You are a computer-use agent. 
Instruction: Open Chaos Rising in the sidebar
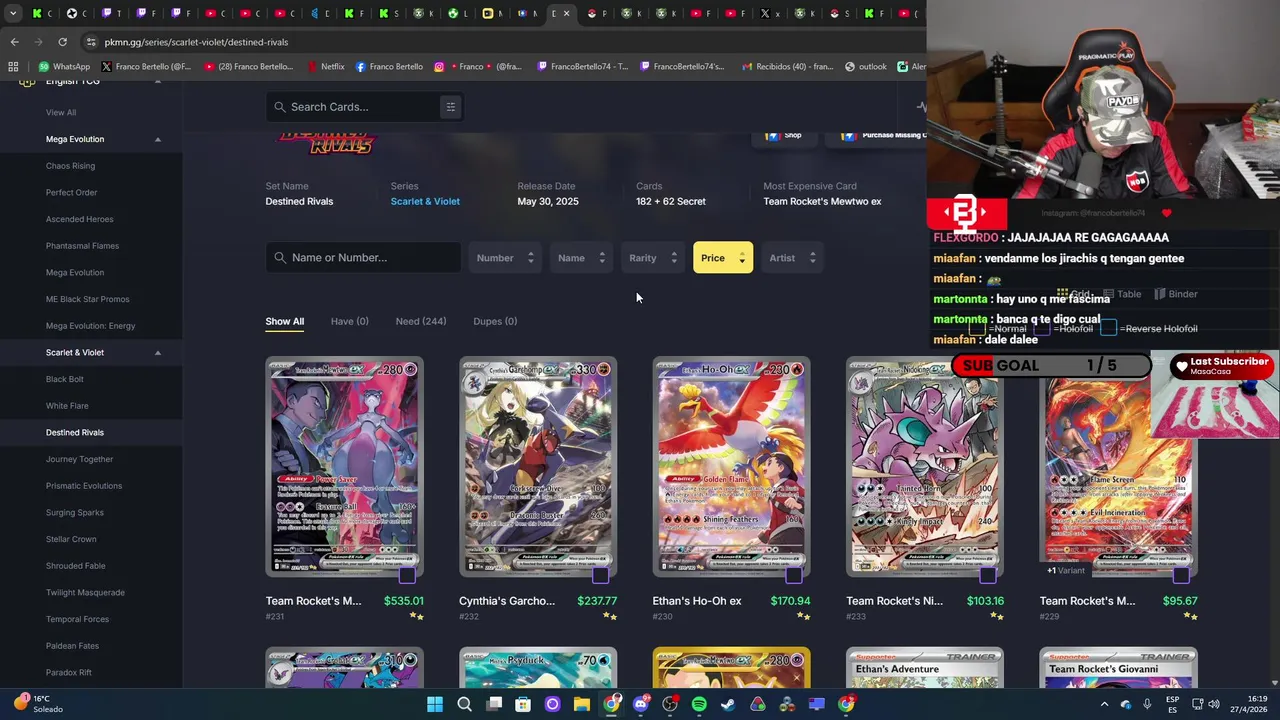[x=70, y=166]
